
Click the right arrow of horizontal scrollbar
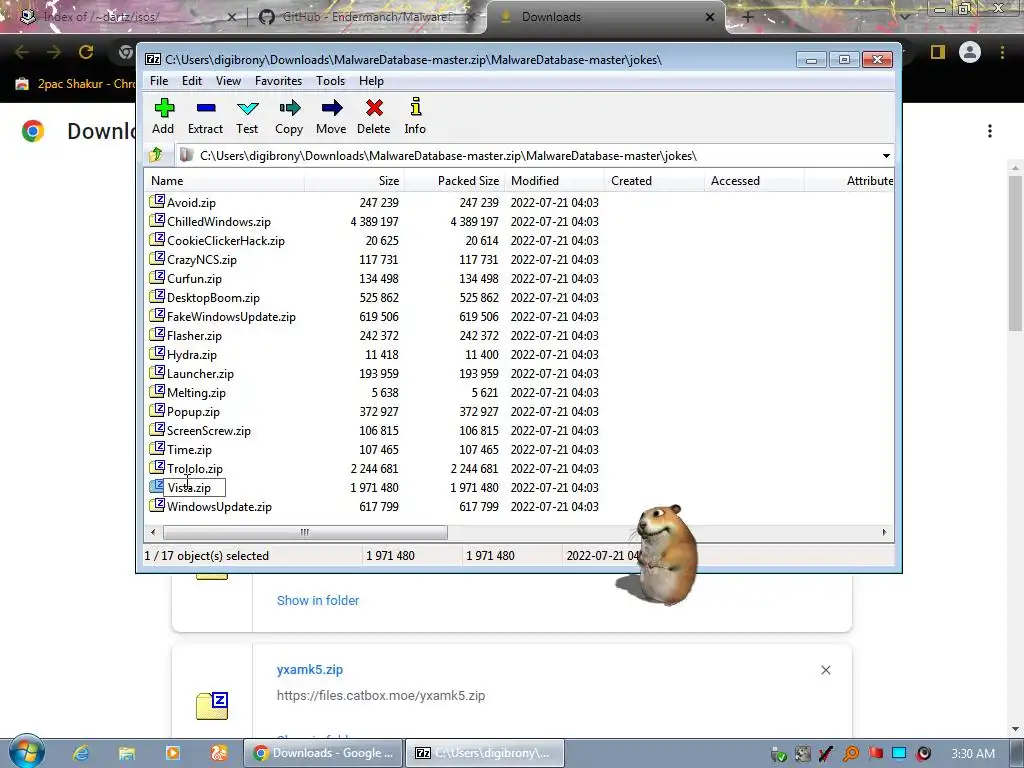pyautogui.click(x=884, y=532)
